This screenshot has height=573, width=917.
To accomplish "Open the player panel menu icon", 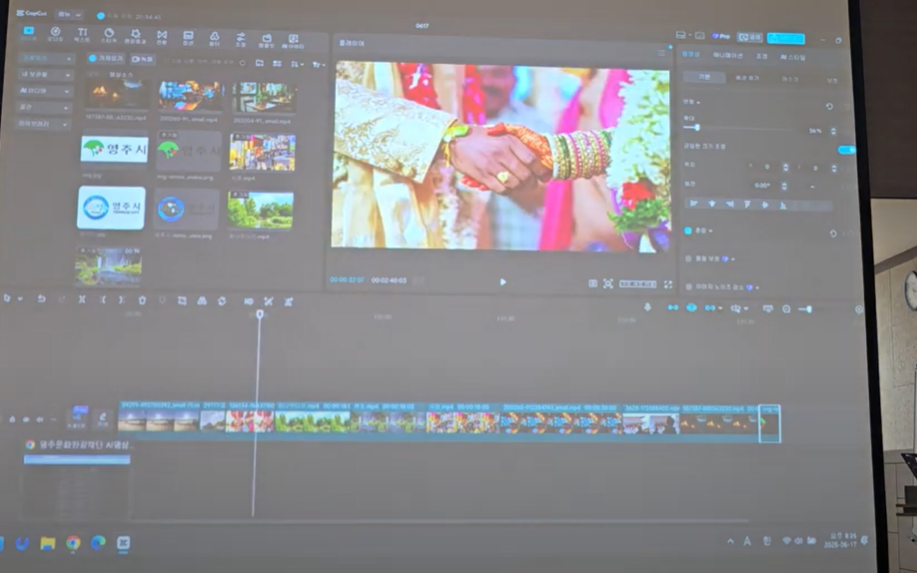I will tap(661, 53).
